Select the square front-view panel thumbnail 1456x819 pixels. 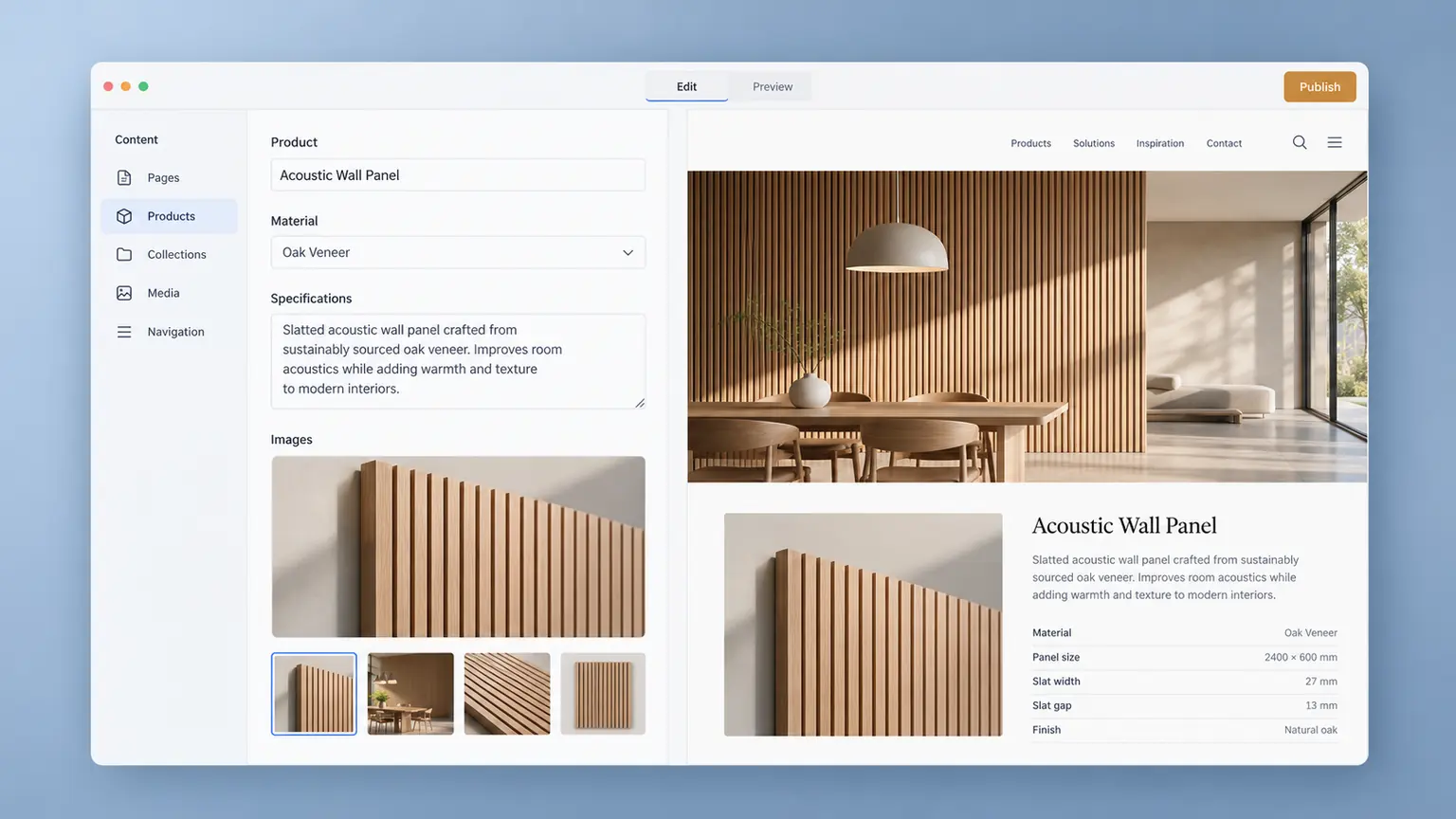603,694
